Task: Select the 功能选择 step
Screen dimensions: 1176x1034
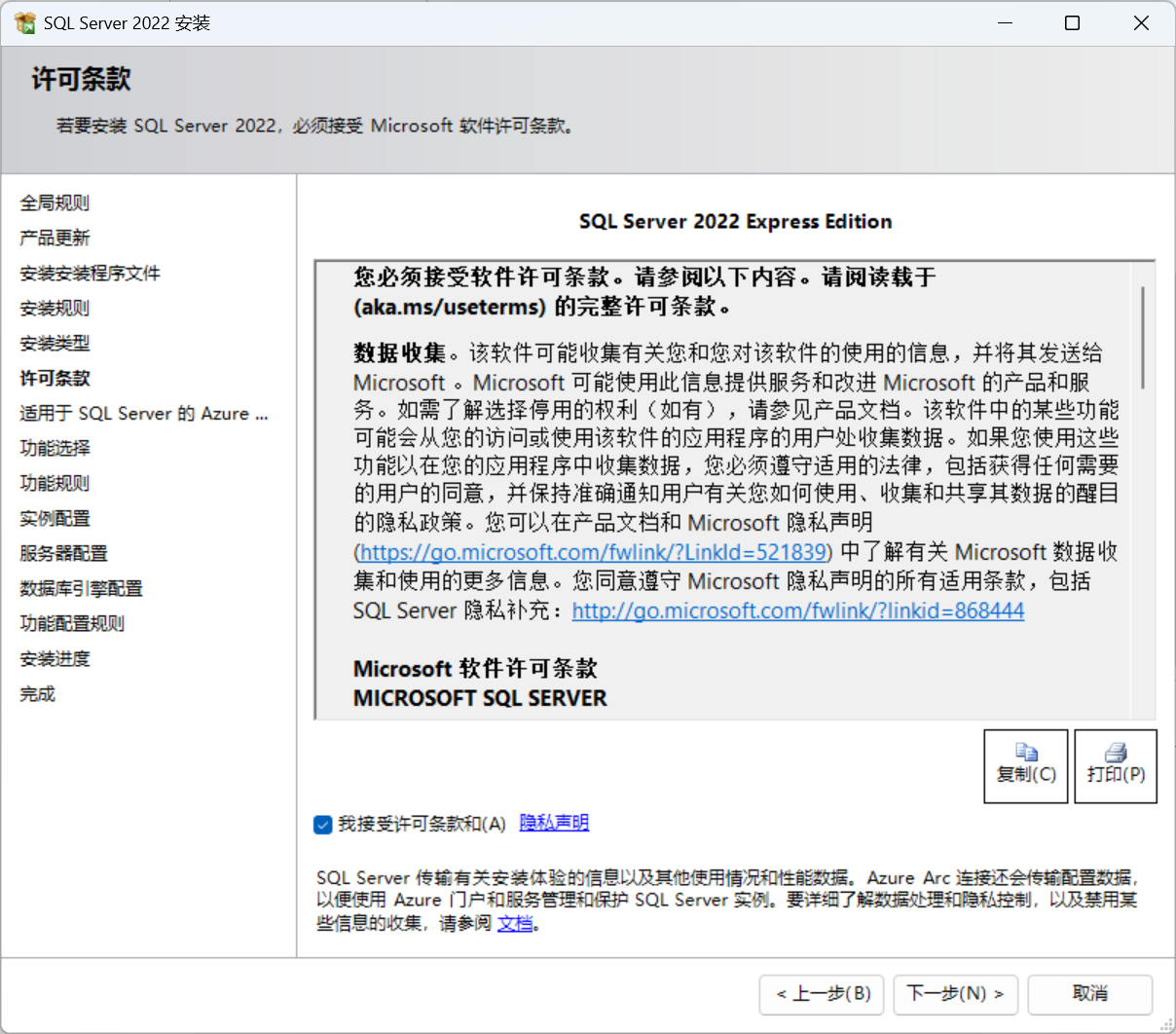Action: [x=55, y=448]
